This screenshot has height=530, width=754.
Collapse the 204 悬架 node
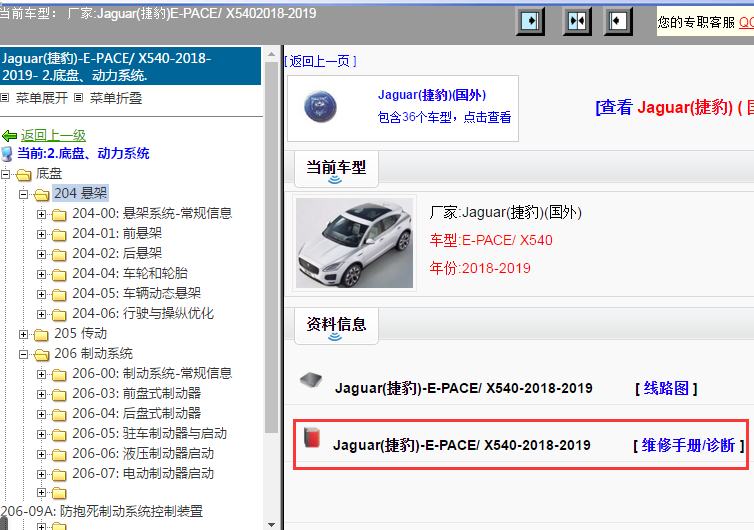23,194
